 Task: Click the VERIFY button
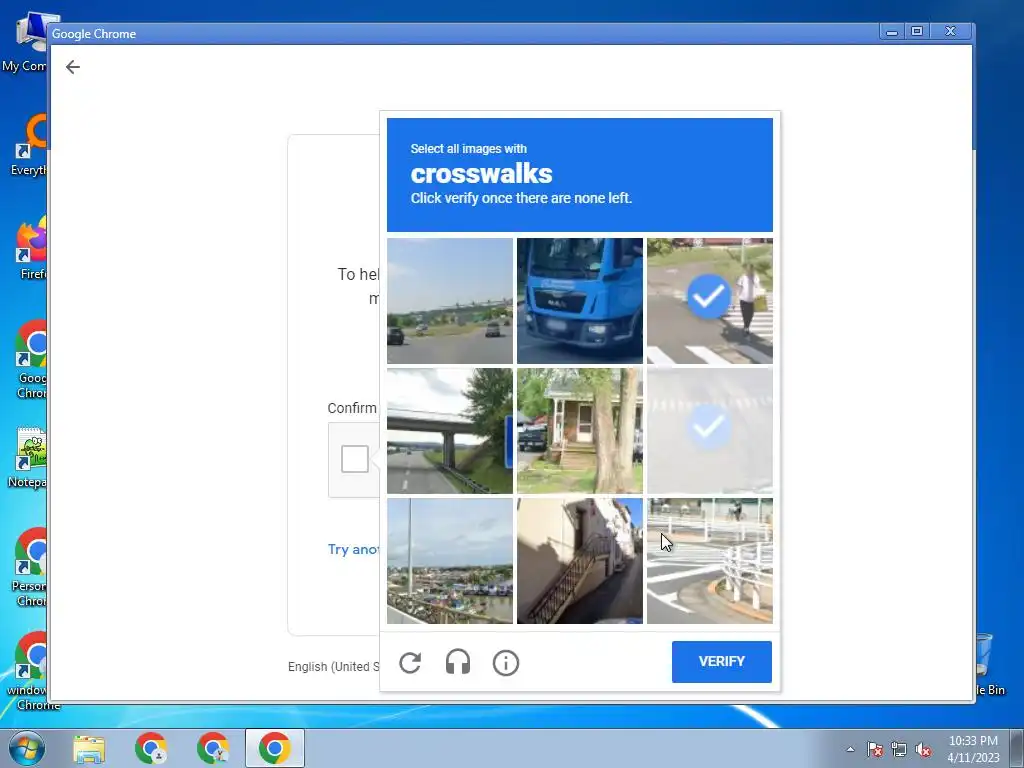click(722, 662)
